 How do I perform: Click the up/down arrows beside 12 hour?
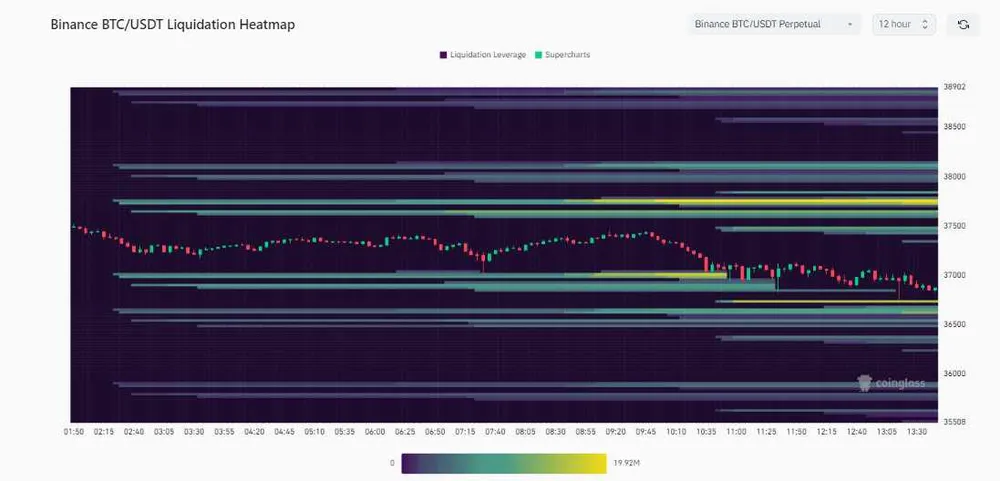[925, 24]
